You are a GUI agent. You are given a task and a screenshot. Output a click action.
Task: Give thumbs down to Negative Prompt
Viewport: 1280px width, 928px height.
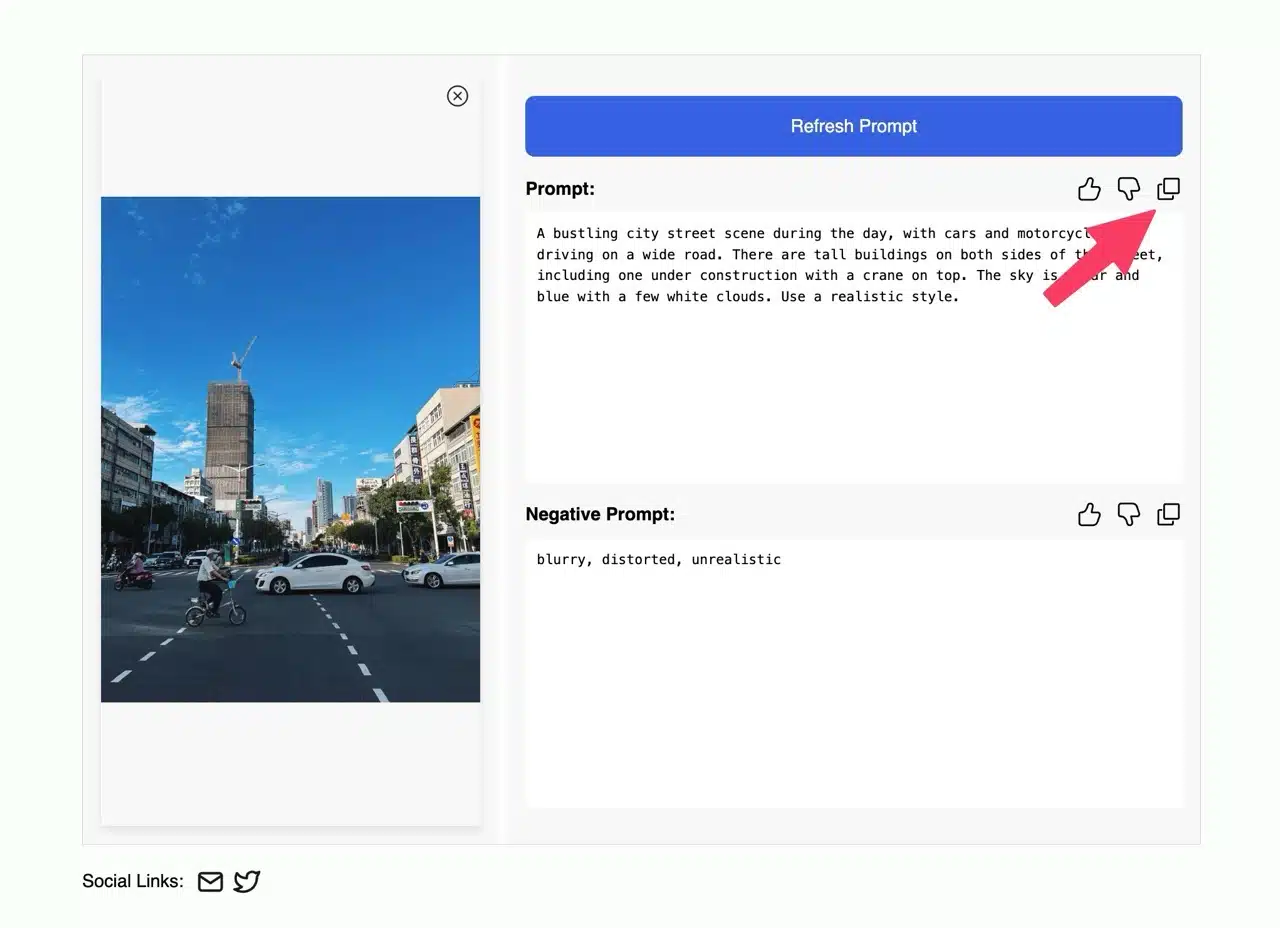1128,514
